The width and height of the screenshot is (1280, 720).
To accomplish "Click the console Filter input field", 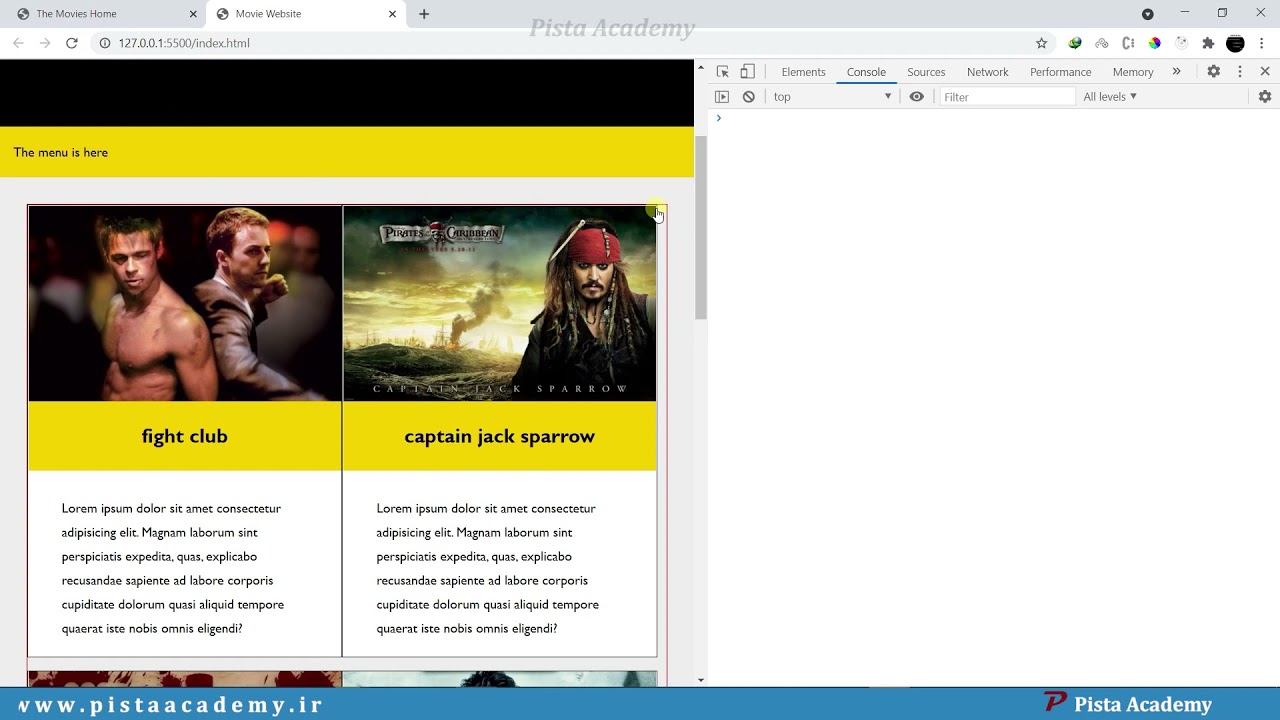I will click(x=1007, y=97).
